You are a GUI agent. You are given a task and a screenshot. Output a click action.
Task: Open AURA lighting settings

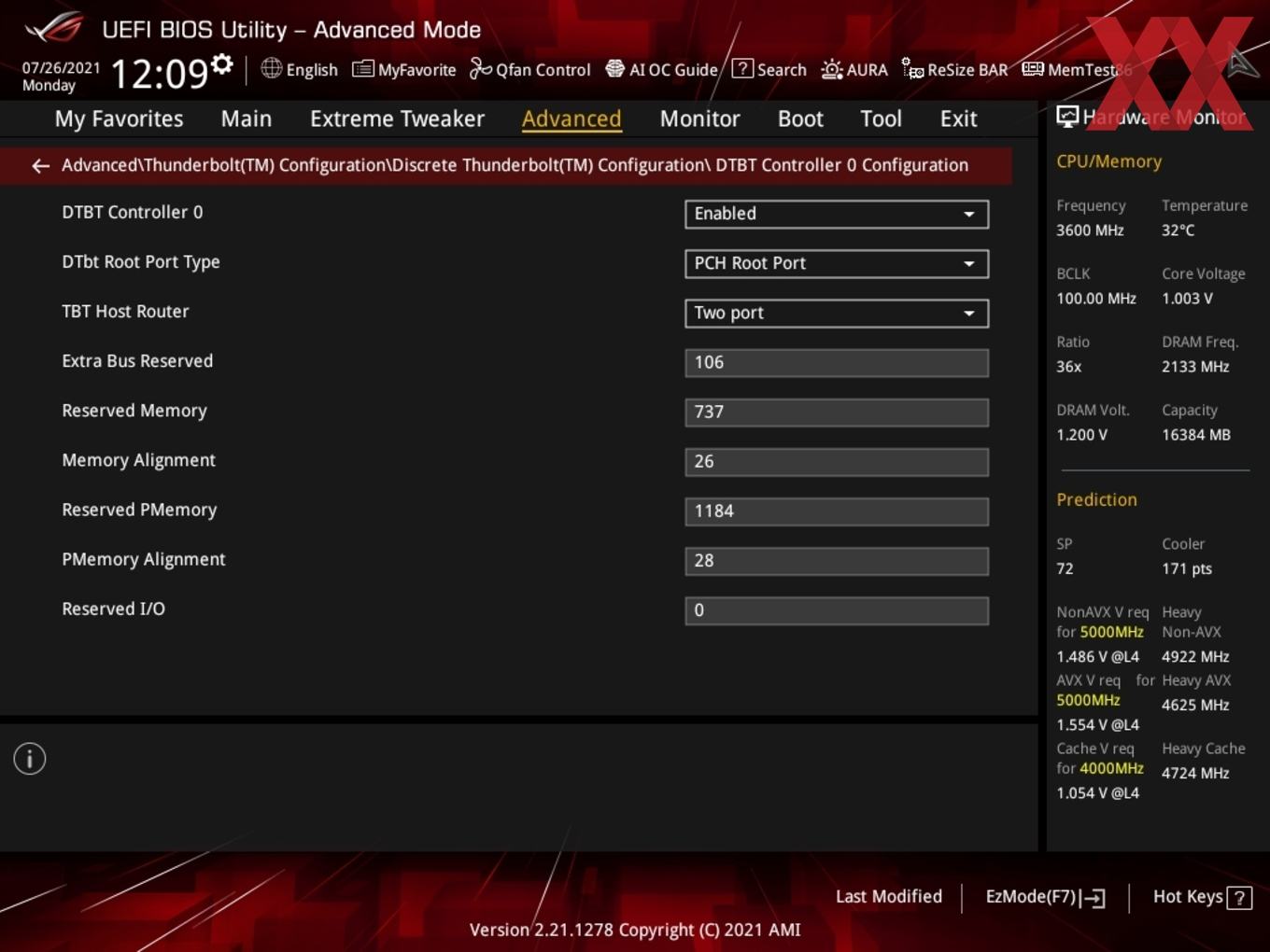854,69
